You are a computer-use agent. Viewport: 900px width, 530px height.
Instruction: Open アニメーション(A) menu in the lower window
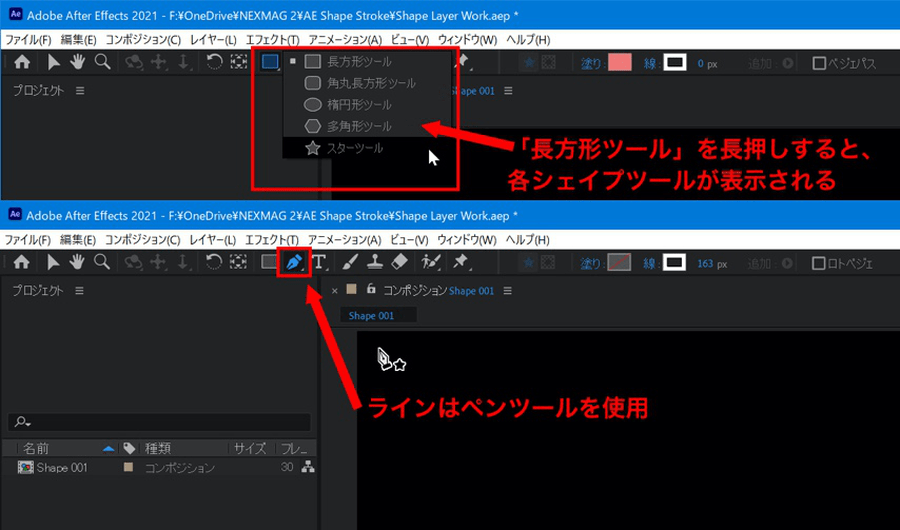[344, 239]
